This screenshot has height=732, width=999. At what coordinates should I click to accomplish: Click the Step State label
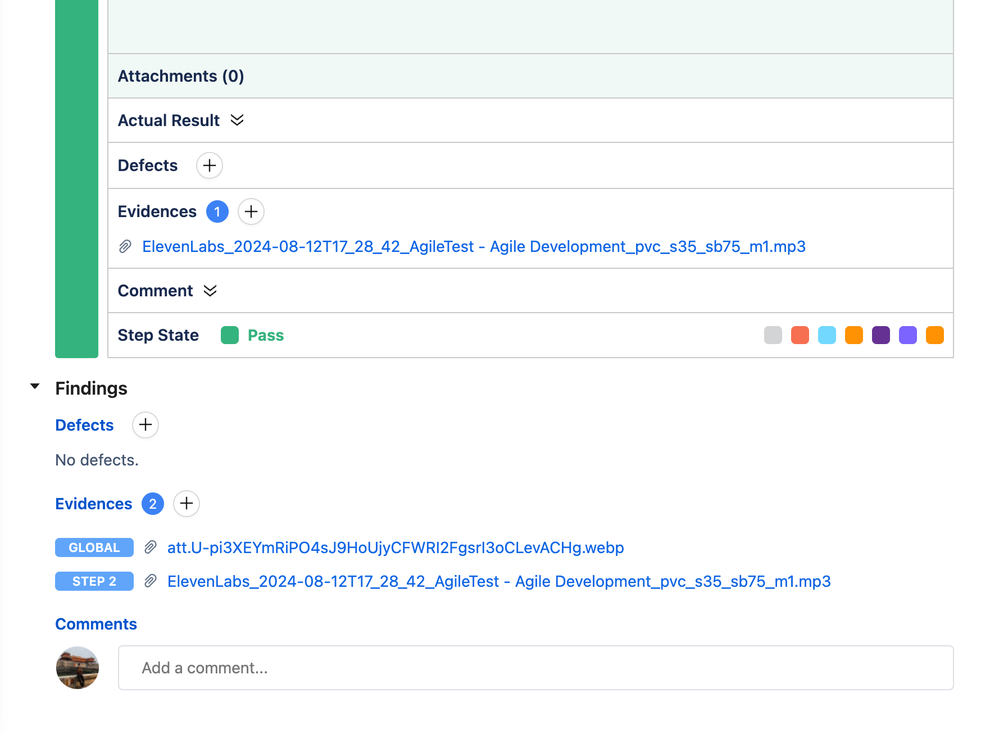pyautogui.click(x=158, y=335)
